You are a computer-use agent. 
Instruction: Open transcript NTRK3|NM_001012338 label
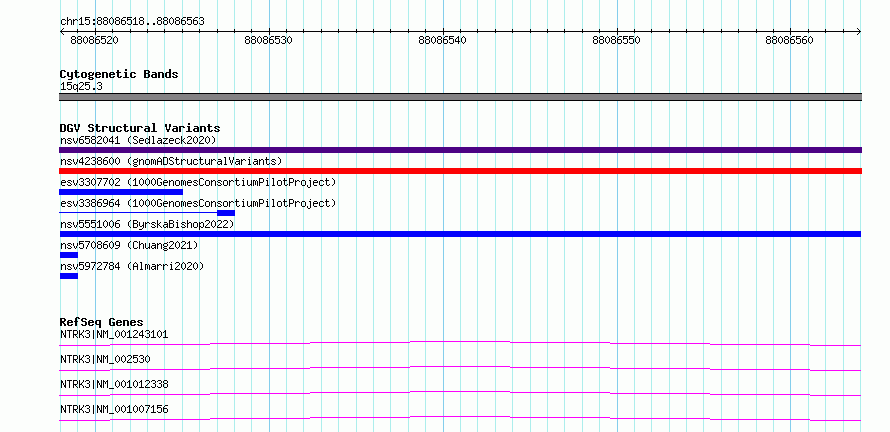(114, 384)
